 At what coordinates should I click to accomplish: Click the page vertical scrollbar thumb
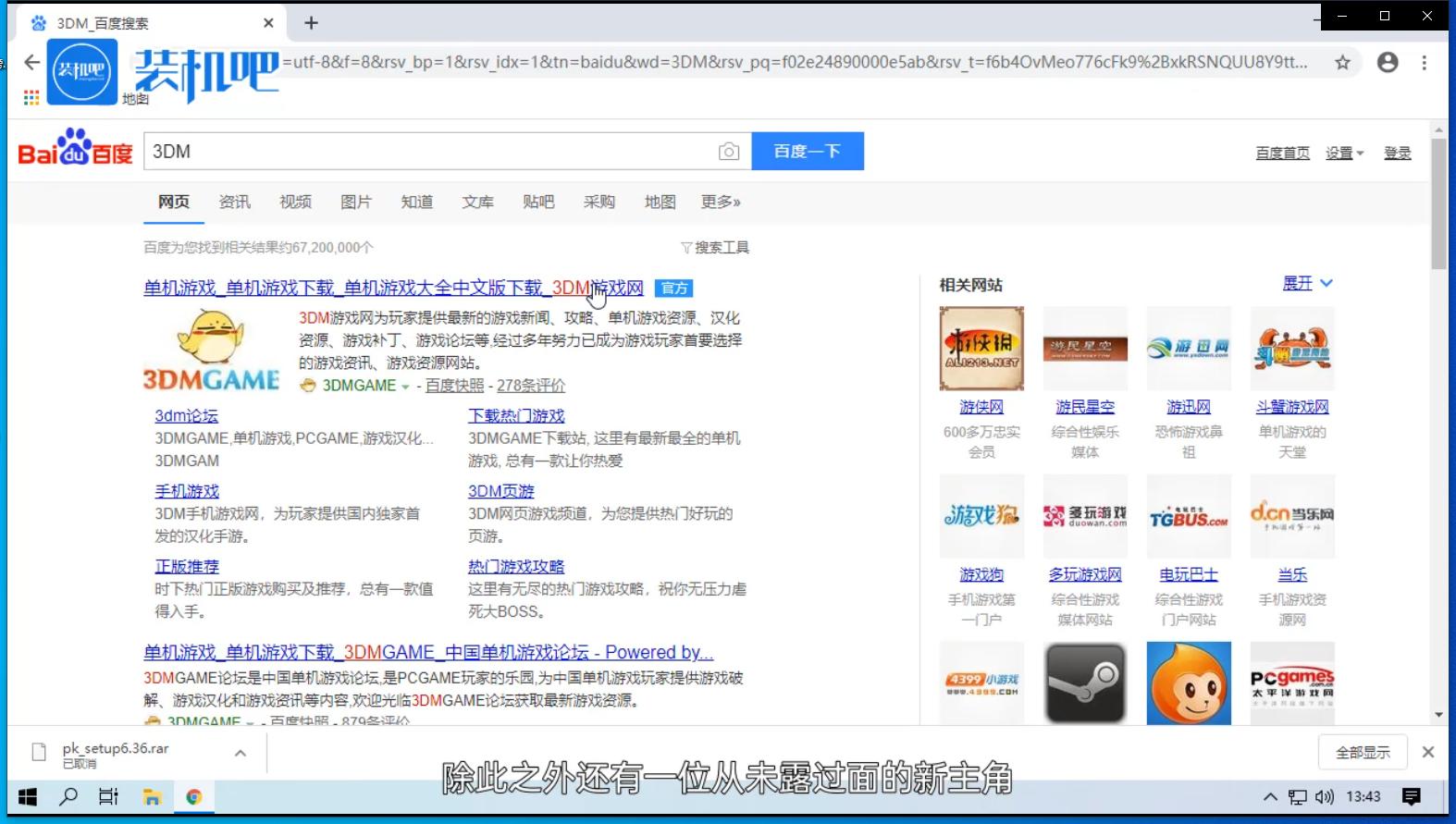pos(1437,203)
